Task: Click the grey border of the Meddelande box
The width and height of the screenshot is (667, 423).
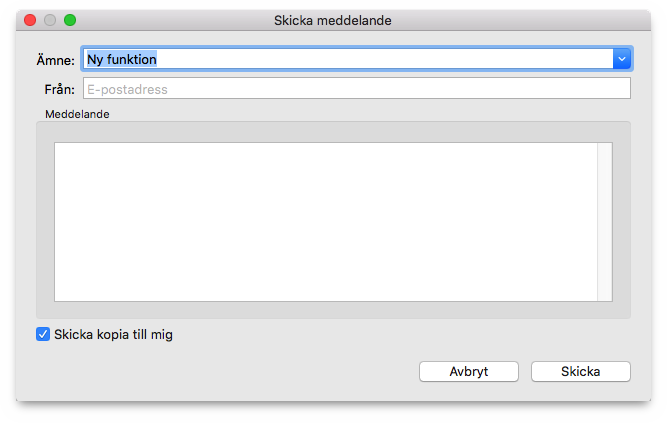Action: pyautogui.click(x=45, y=221)
